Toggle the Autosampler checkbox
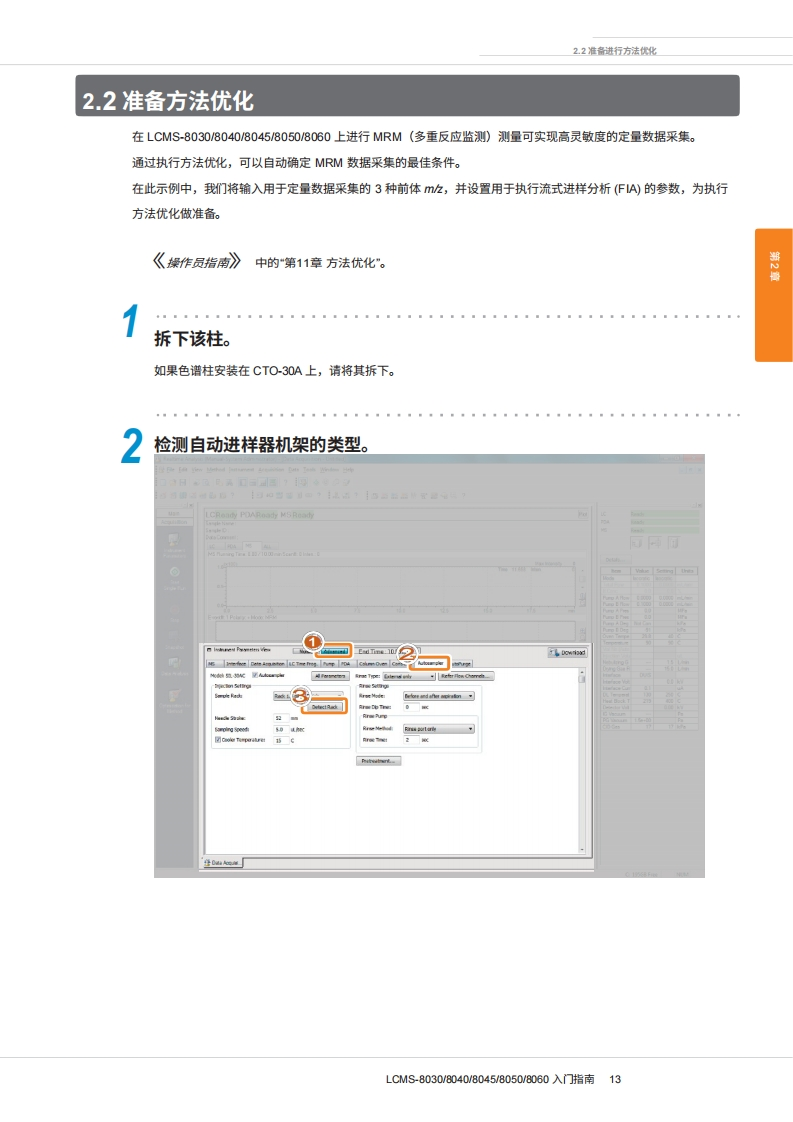793x1122 pixels. coord(255,675)
